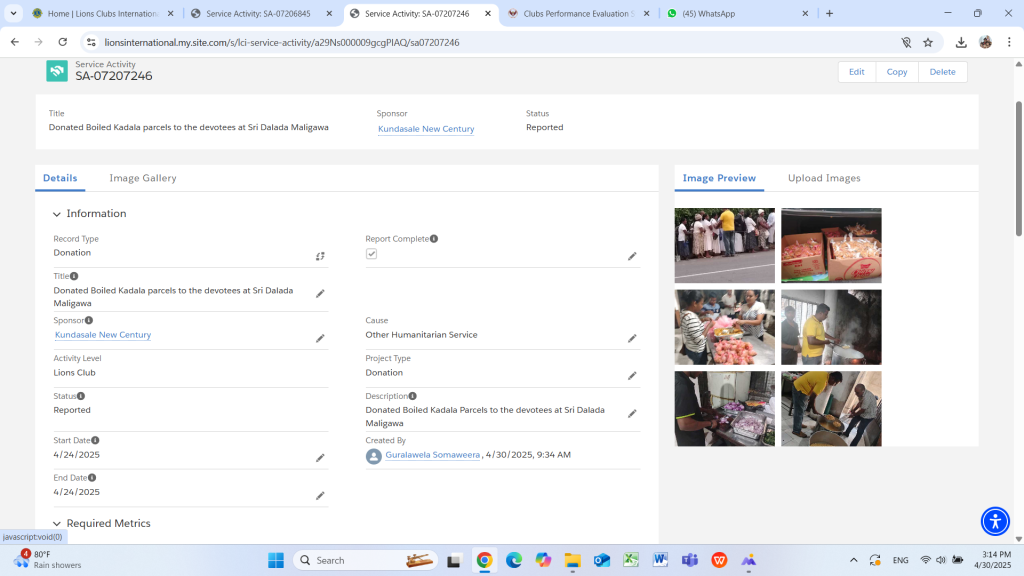Image resolution: width=1024 pixels, height=576 pixels.
Task: Switch to WhatsApp browser tab
Action: pos(737,13)
